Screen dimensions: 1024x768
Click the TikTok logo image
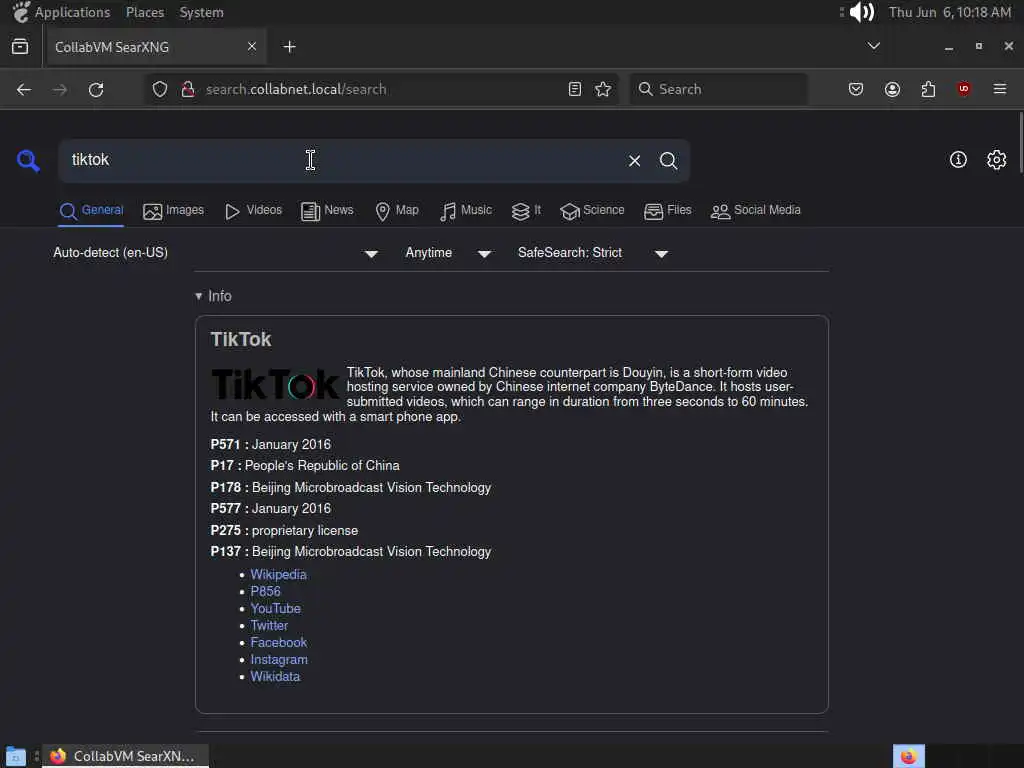pyautogui.click(x=275, y=384)
